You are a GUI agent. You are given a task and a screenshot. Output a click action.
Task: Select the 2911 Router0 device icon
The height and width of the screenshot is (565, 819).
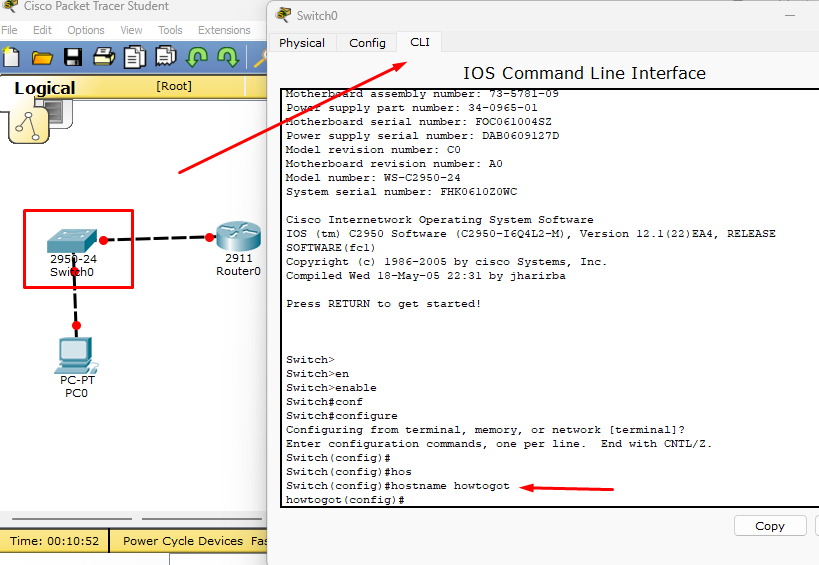click(x=239, y=236)
